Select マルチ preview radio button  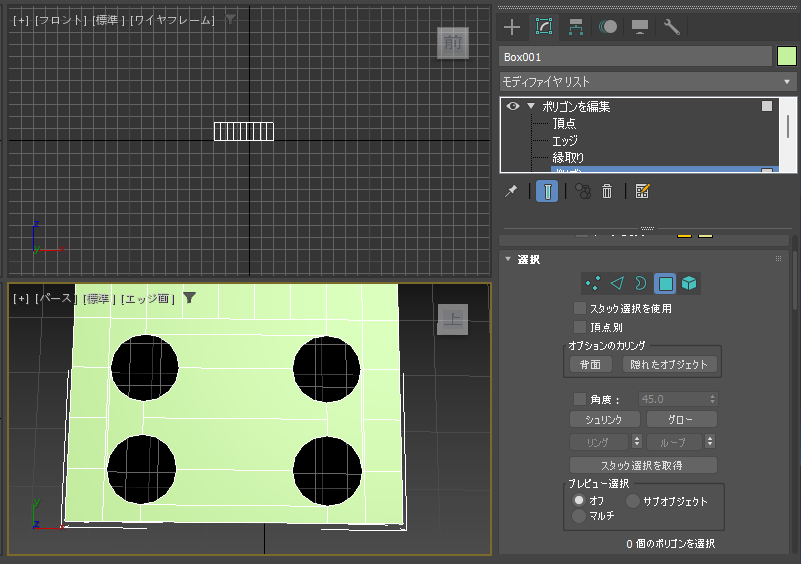click(579, 515)
